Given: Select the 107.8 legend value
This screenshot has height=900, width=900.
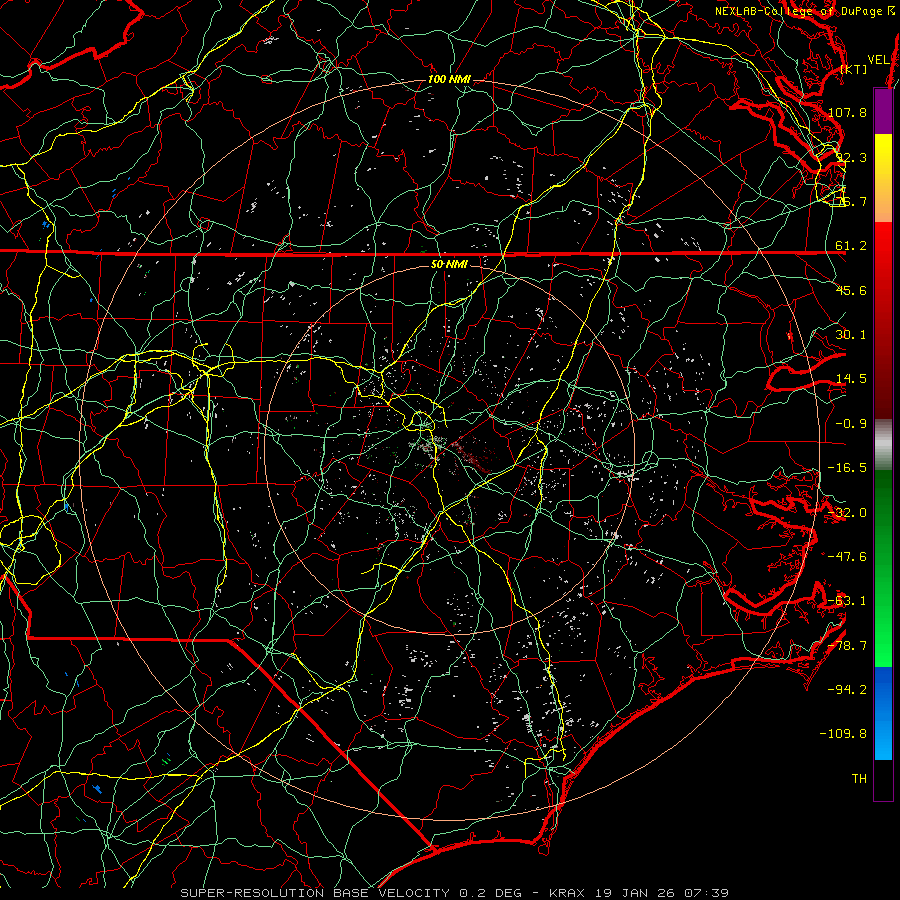Looking at the screenshot, I should [x=848, y=112].
